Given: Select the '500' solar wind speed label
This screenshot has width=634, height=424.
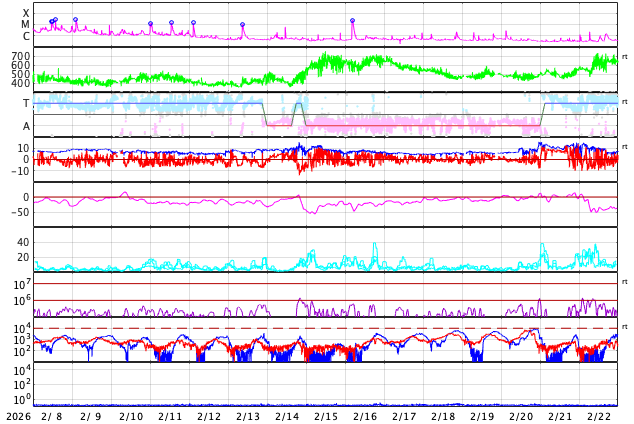Looking at the screenshot, I should (21, 74).
